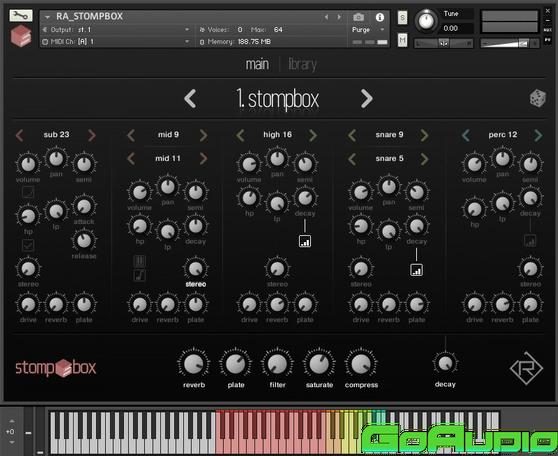Select previous sub 23 sample arrow

coord(20,135)
